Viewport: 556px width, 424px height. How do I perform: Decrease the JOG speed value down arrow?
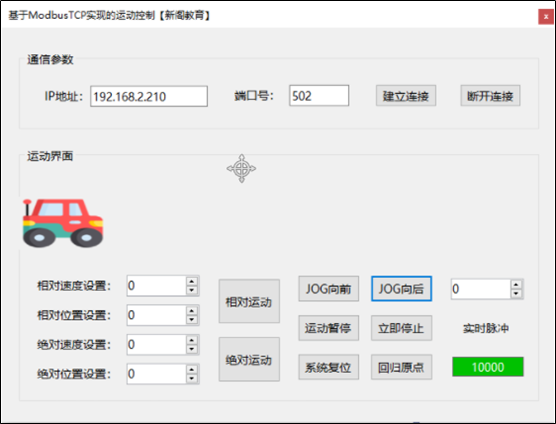[x=516, y=294]
